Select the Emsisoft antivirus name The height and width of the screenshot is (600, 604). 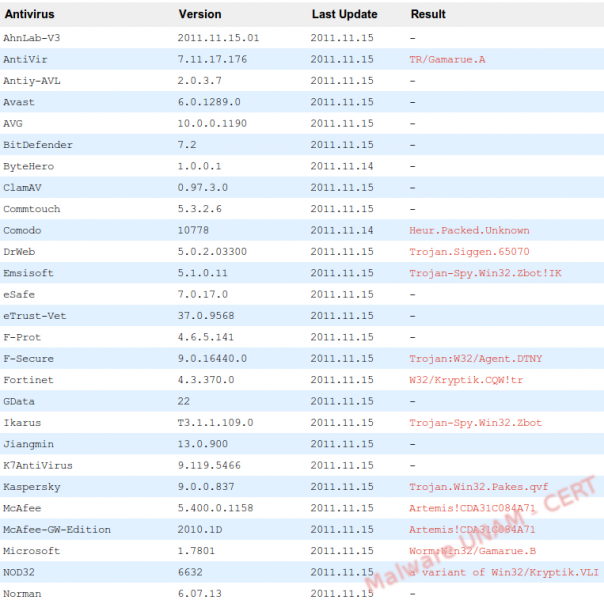pos(29,273)
